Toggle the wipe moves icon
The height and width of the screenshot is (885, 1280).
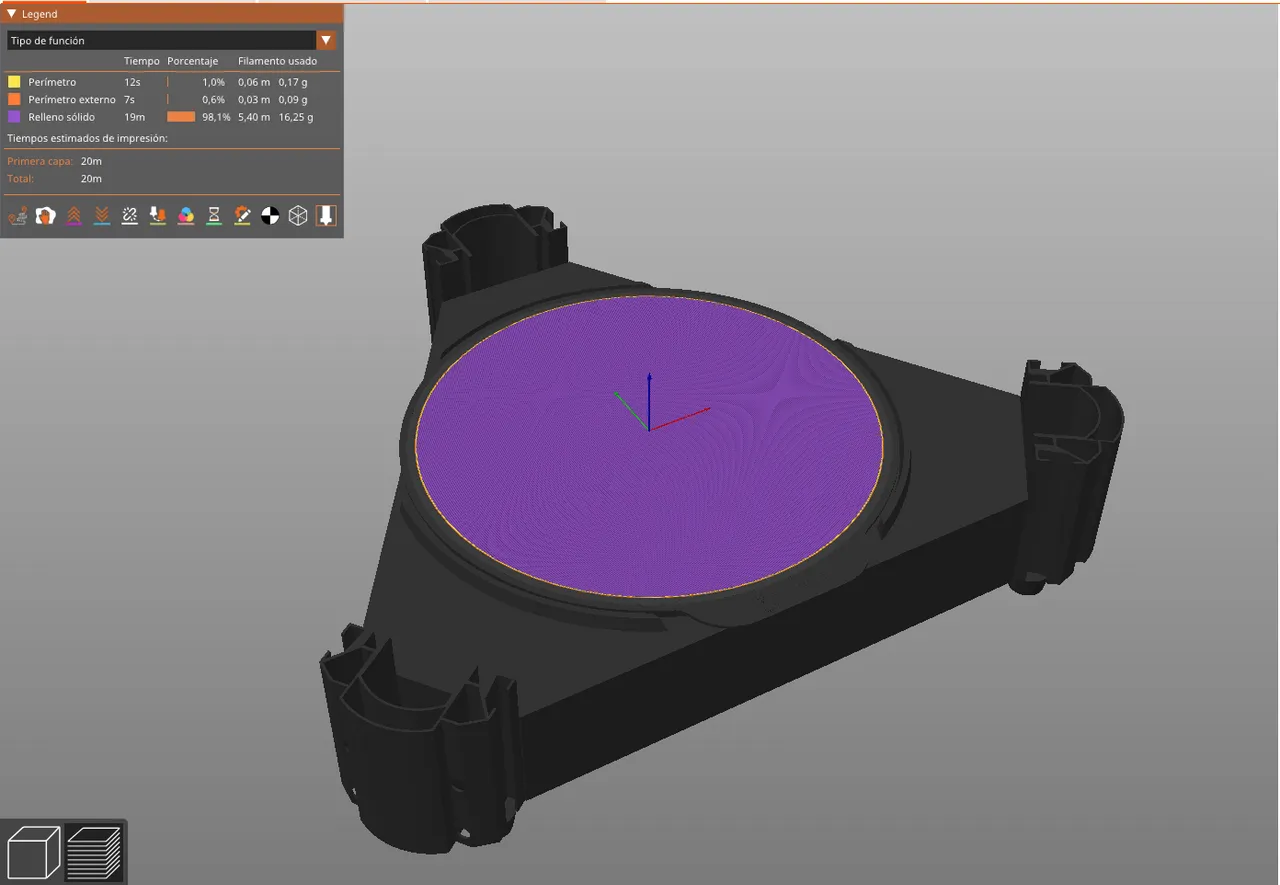[45, 215]
